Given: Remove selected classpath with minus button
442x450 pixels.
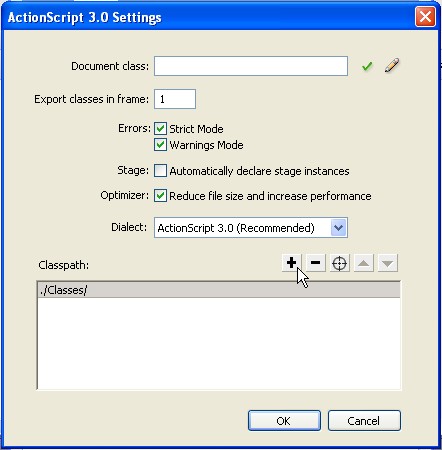Looking at the screenshot, I should 315,263.
